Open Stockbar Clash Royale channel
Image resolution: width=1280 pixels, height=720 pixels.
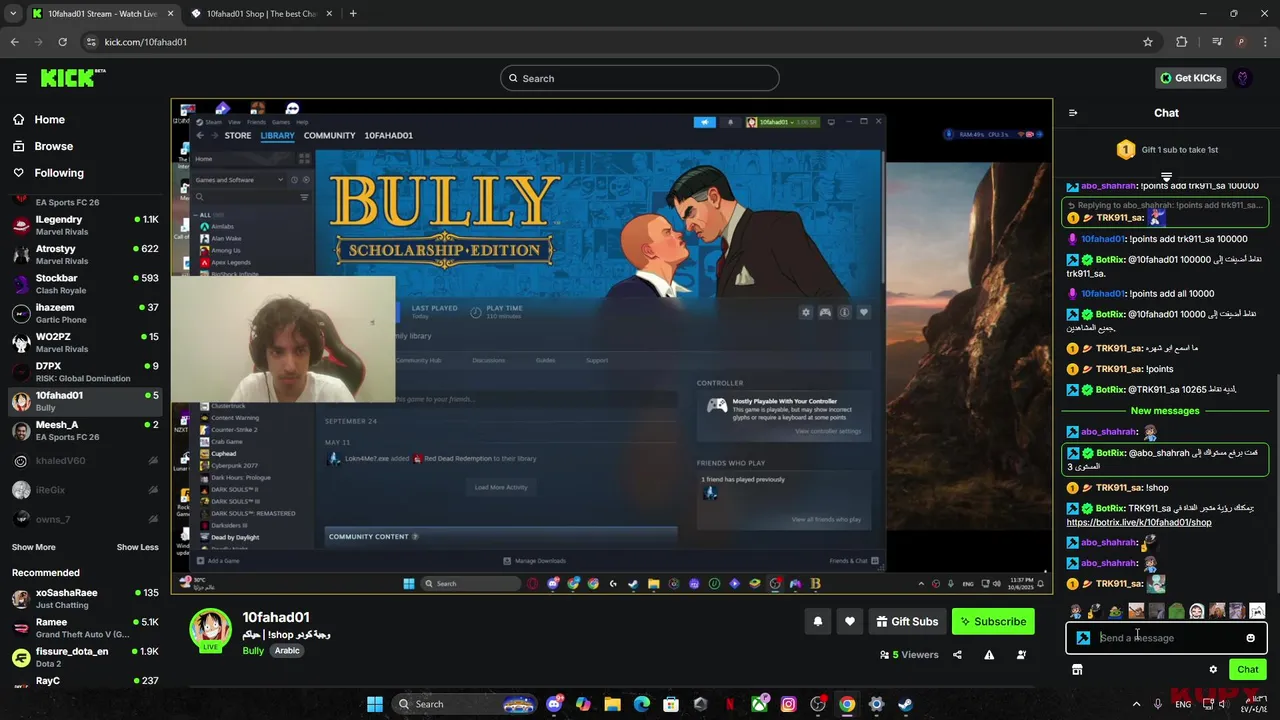coord(85,284)
